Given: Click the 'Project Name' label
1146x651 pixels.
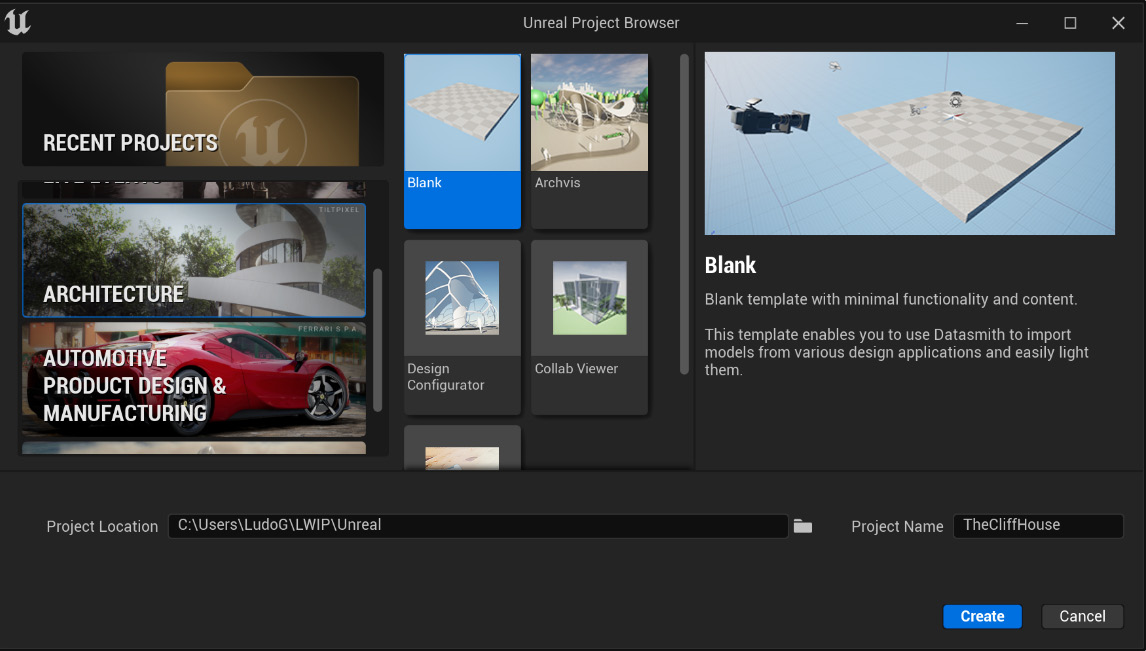Looking at the screenshot, I should coord(898,527).
